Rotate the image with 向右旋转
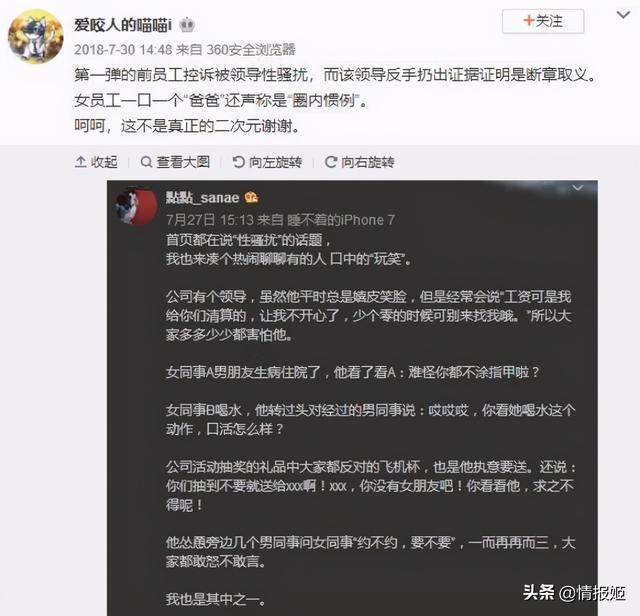The height and width of the screenshot is (616, 640). click(360, 162)
